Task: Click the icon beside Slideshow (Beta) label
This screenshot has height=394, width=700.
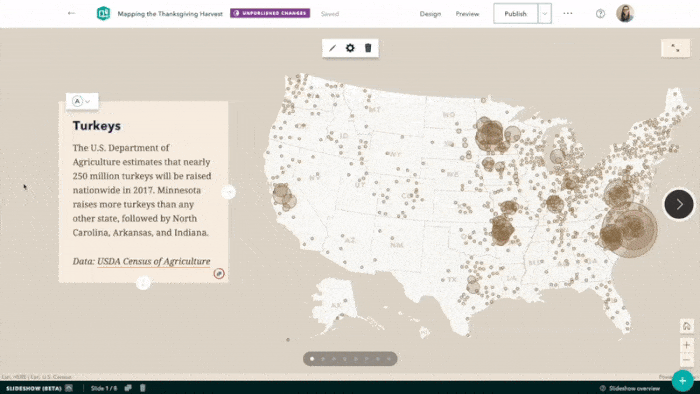Action: click(69, 388)
